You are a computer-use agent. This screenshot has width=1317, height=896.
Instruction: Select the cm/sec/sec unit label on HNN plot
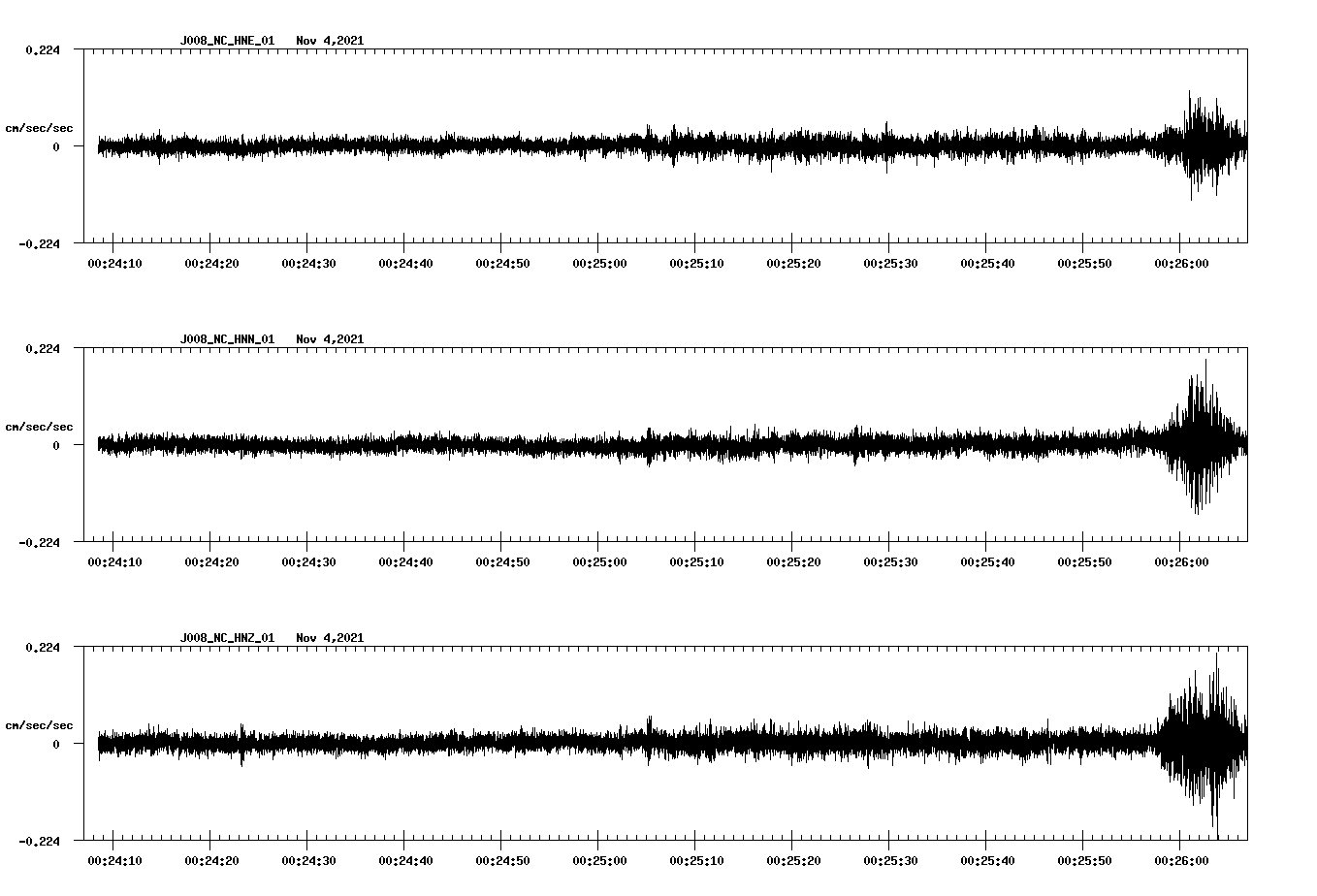[x=39, y=428]
